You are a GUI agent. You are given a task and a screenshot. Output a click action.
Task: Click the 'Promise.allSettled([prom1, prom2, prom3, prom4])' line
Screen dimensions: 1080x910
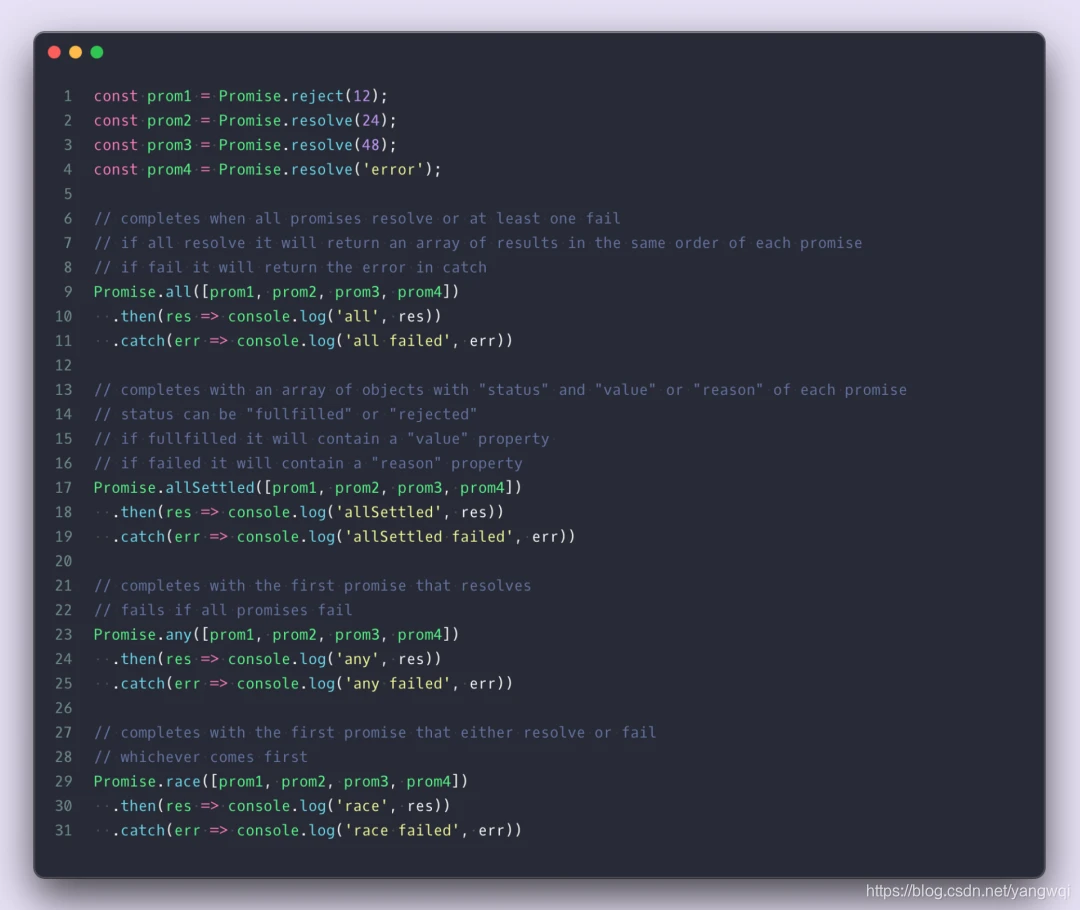(308, 488)
